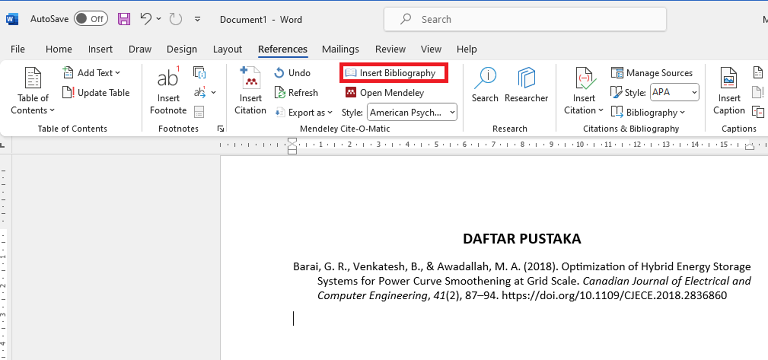Open the Help tab
768x360 pixels.
pyautogui.click(x=467, y=49)
